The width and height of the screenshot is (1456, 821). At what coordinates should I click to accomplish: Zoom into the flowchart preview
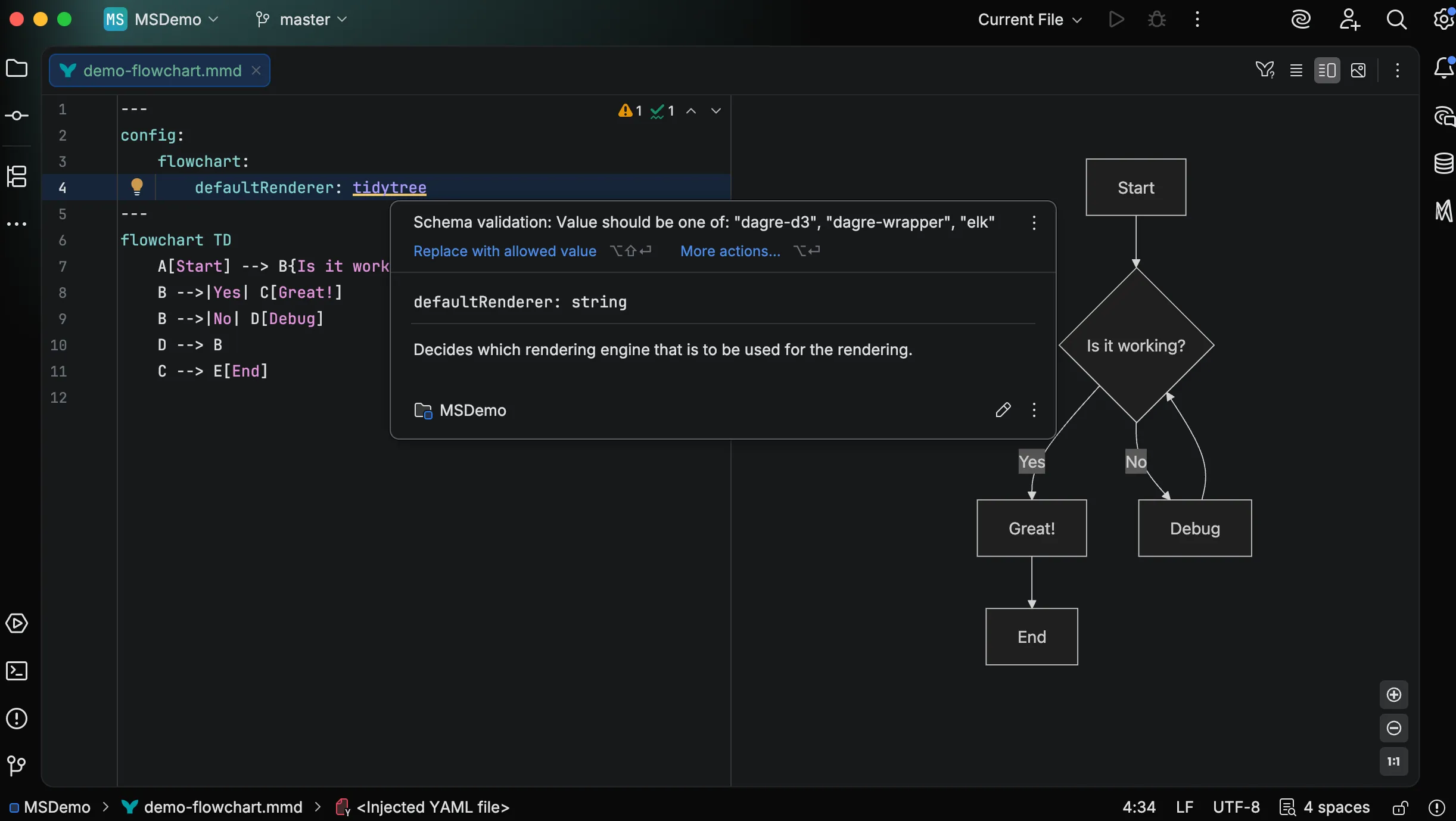coord(1393,695)
